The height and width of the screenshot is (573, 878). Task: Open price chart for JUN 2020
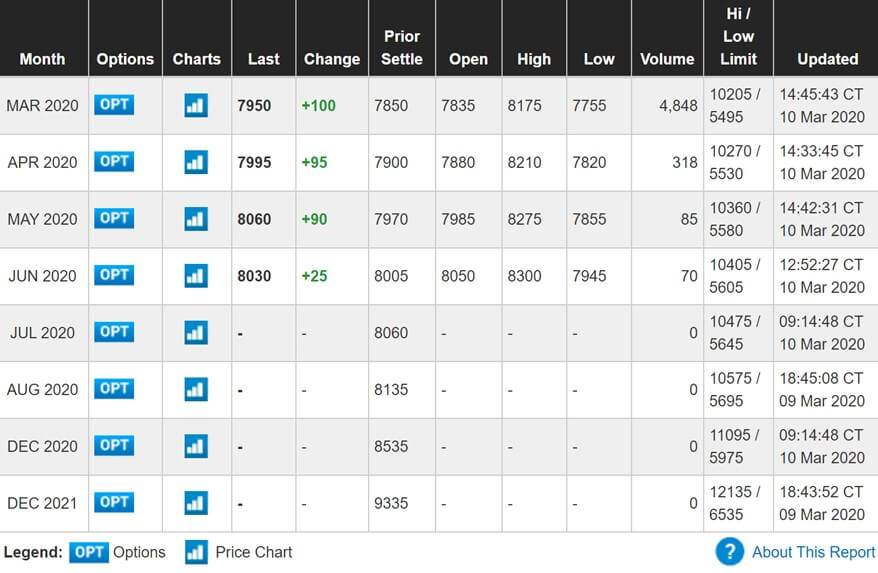[x=196, y=276]
